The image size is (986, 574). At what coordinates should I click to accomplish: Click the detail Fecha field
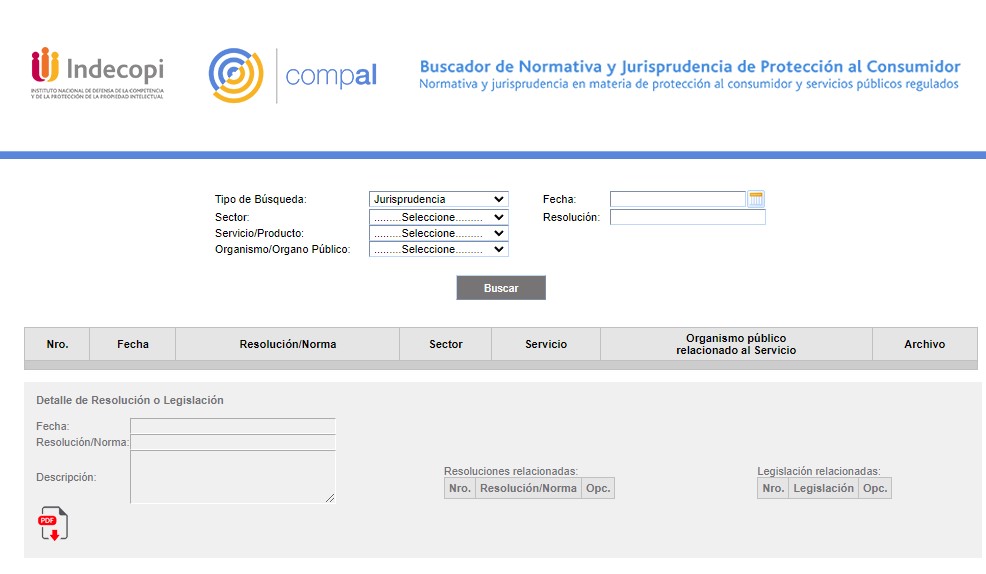click(232, 426)
